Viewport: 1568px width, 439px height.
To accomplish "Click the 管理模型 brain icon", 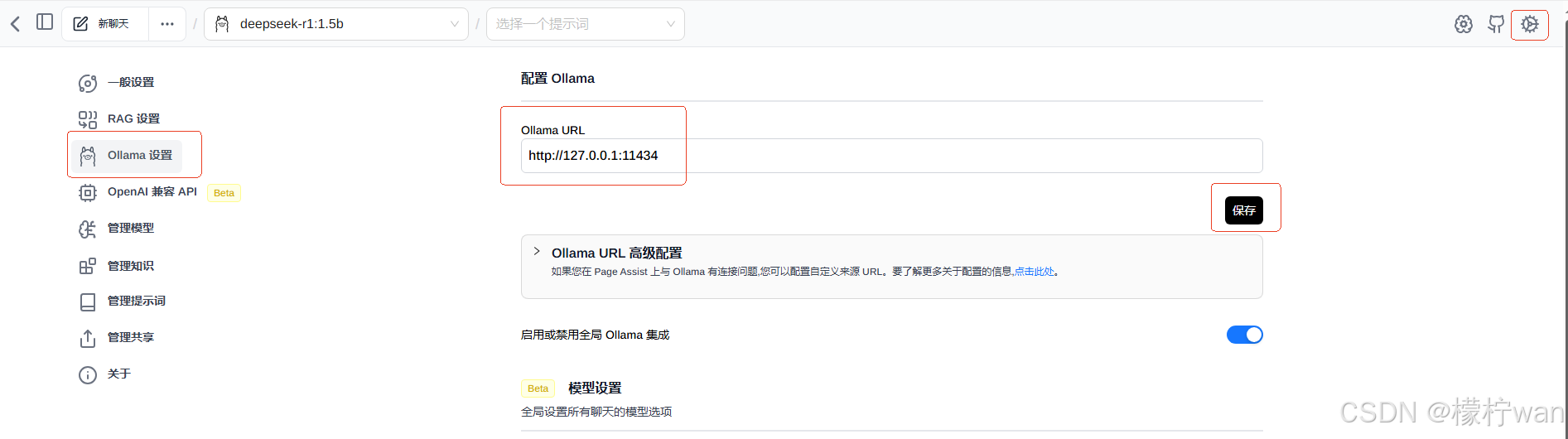I will coord(88,229).
